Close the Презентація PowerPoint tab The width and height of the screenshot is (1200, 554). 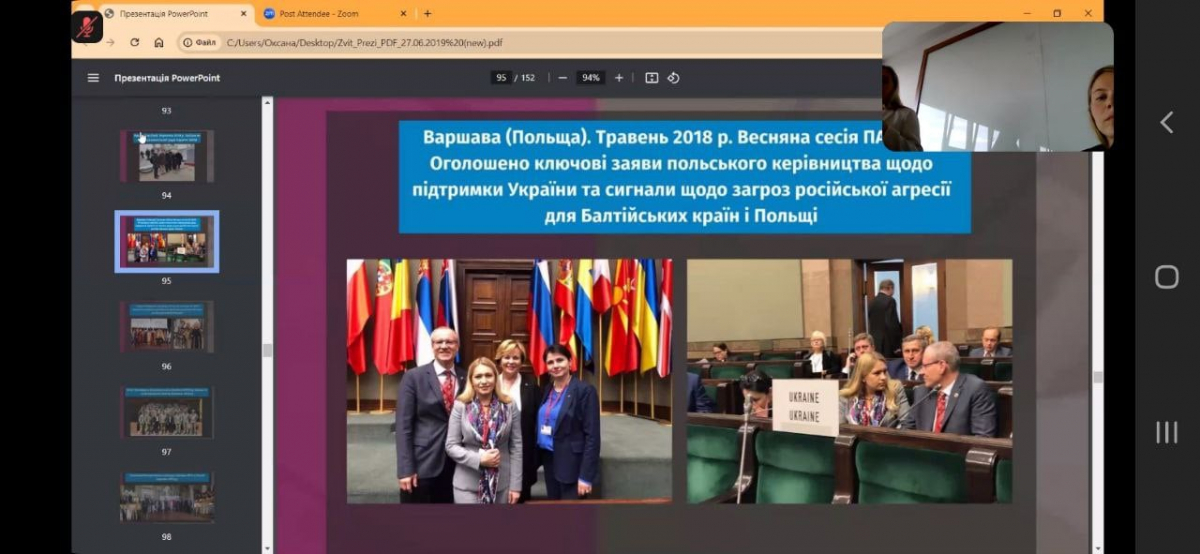(243, 14)
